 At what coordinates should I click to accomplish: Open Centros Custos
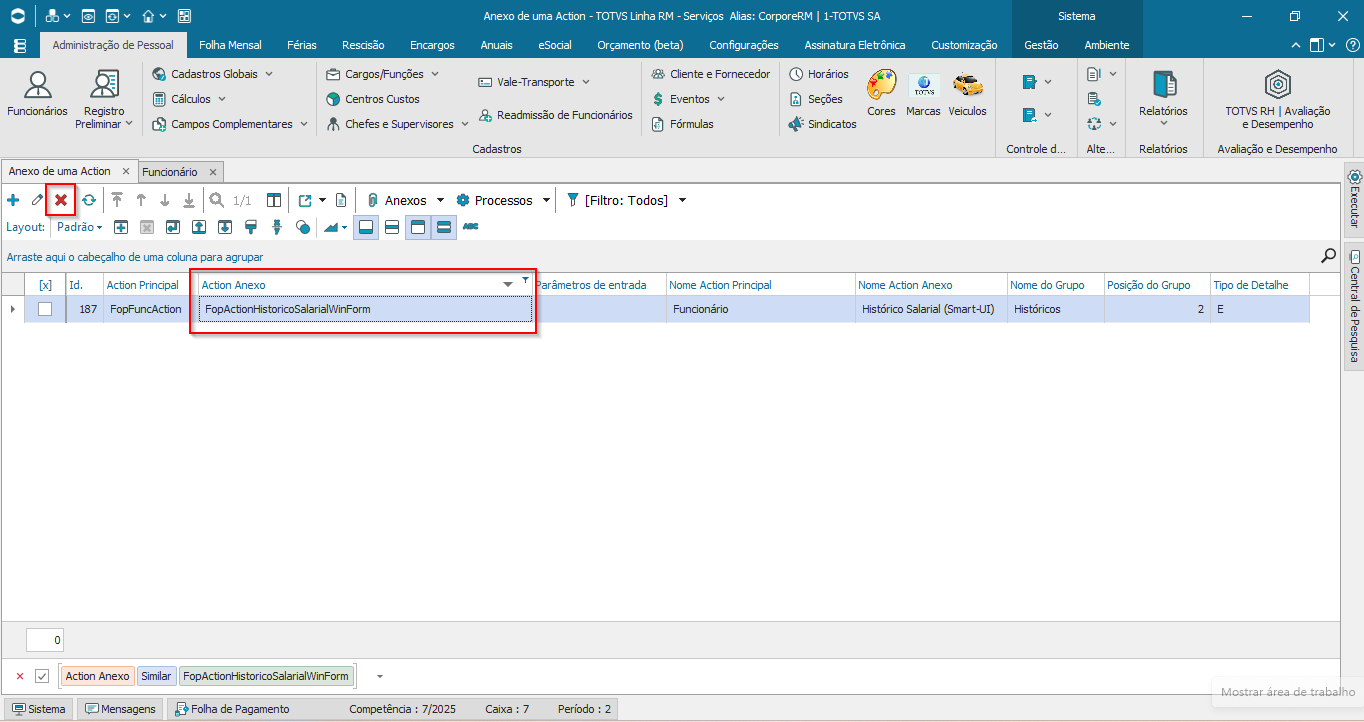(373, 99)
